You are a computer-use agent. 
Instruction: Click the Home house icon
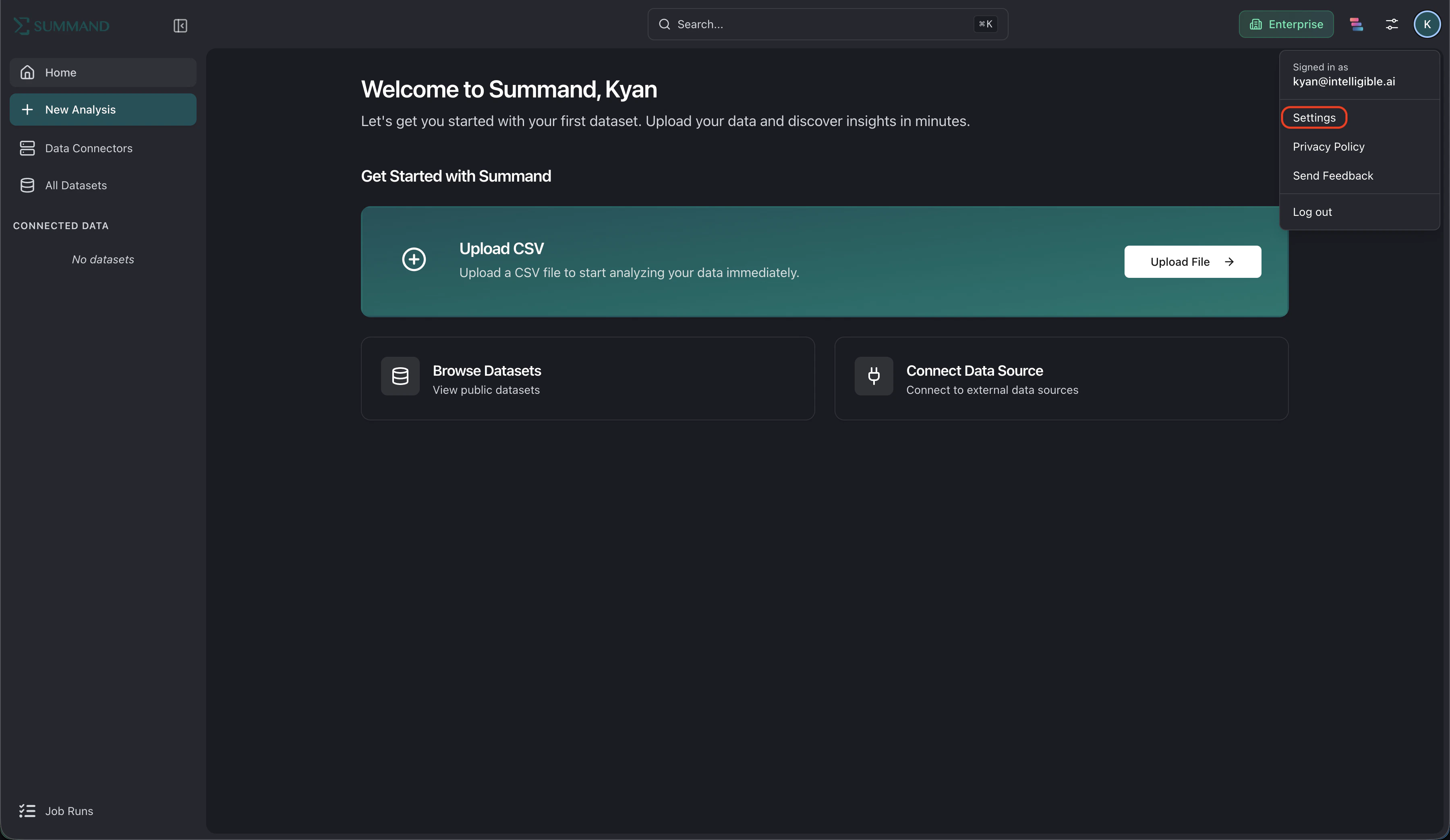click(27, 72)
